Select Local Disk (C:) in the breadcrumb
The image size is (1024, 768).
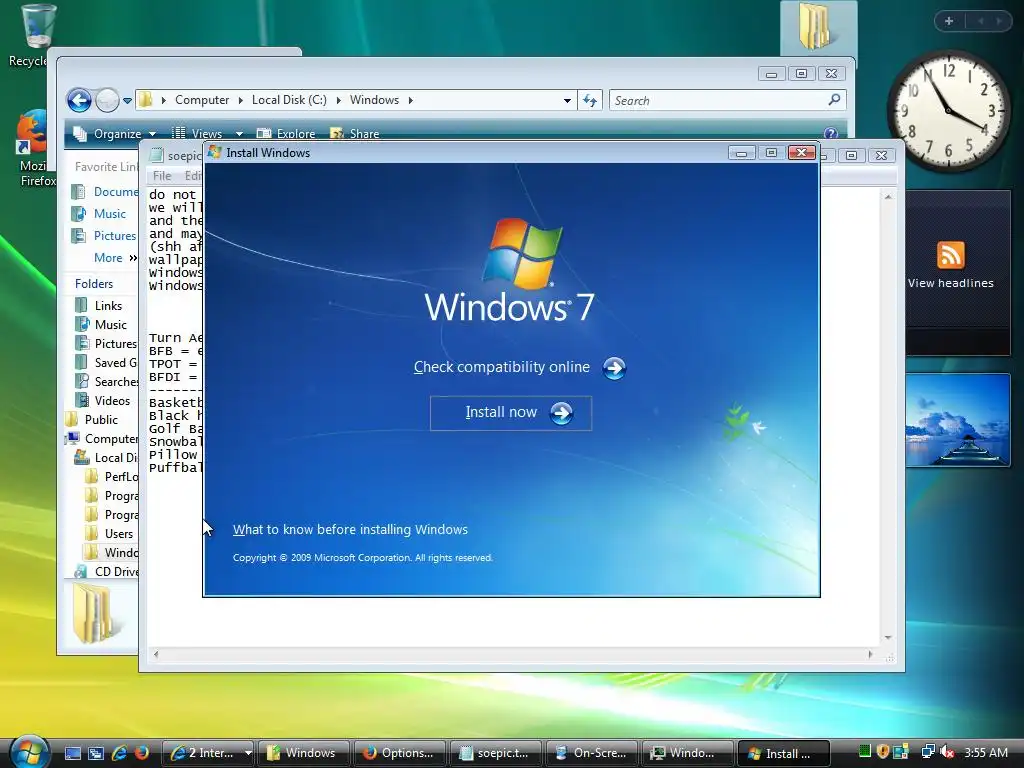(x=289, y=100)
